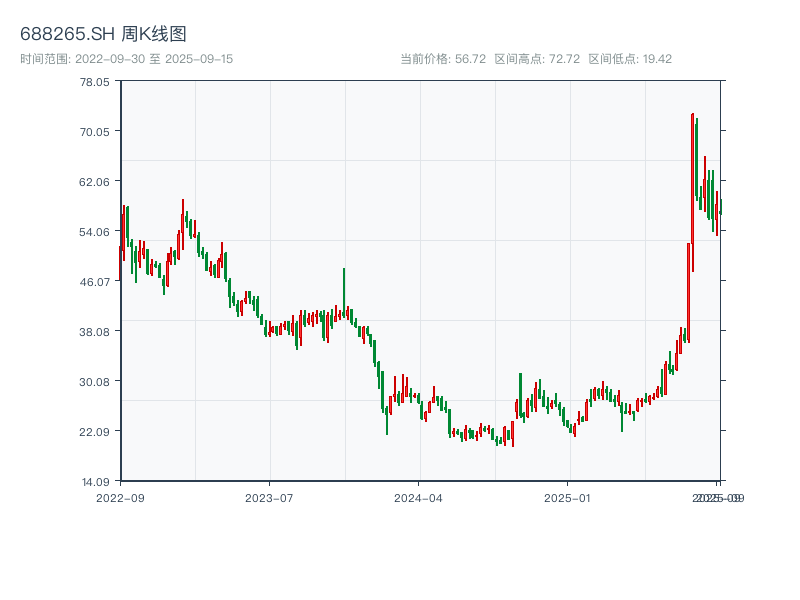
Task: Click the 区间高点 72.72 label
Action: click(x=537, y=59)
